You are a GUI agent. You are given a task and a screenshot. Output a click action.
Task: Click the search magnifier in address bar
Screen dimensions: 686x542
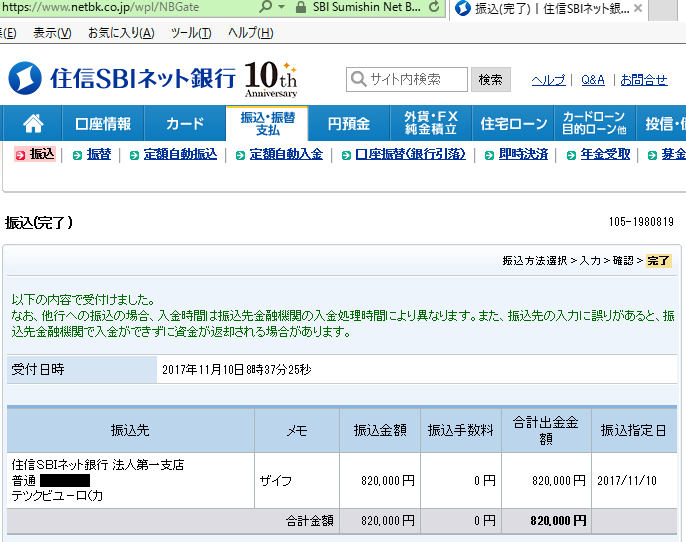pyautogui.click(x=265, y=7)
